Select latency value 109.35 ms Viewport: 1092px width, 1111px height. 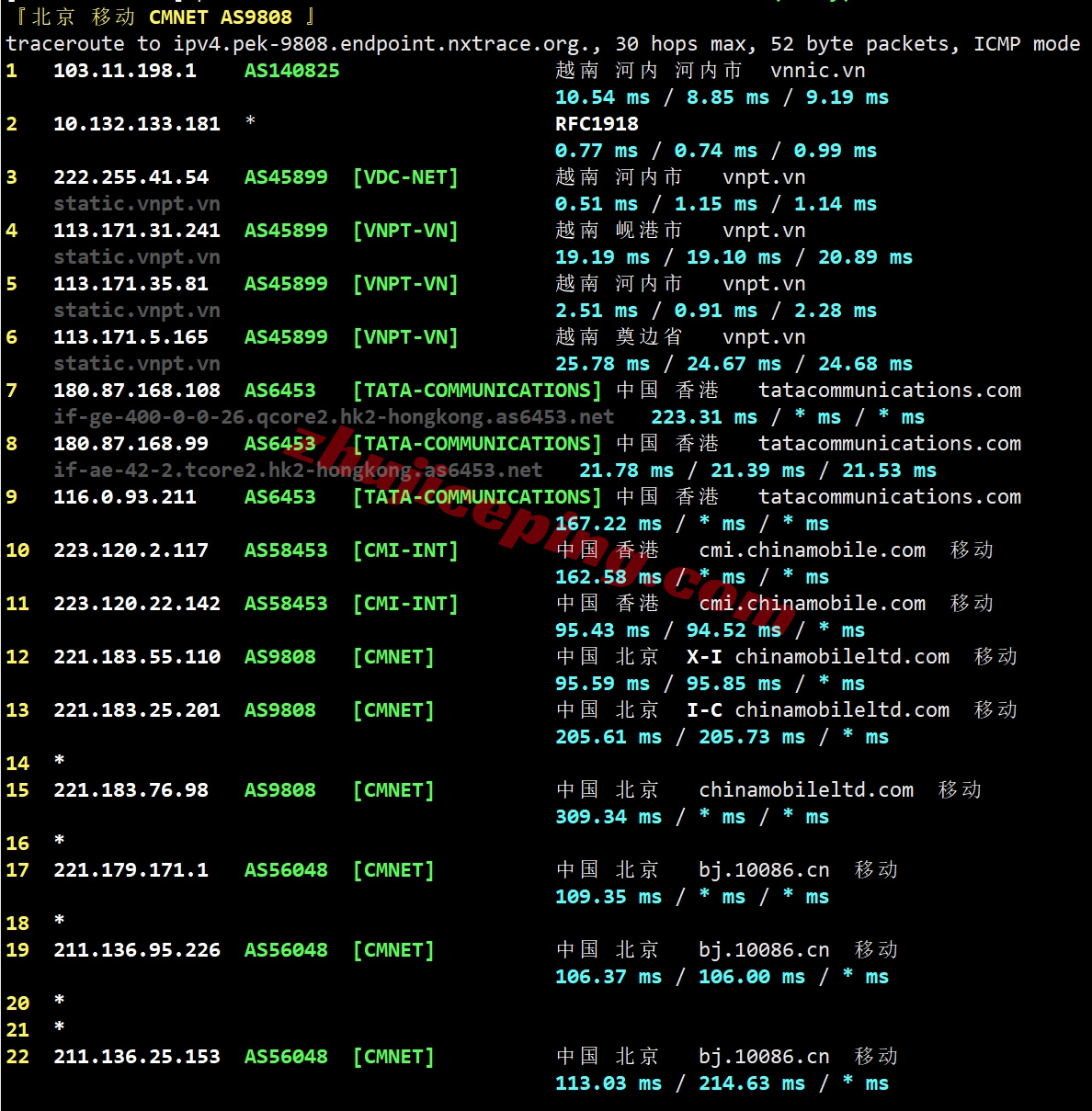coord(609,897)
